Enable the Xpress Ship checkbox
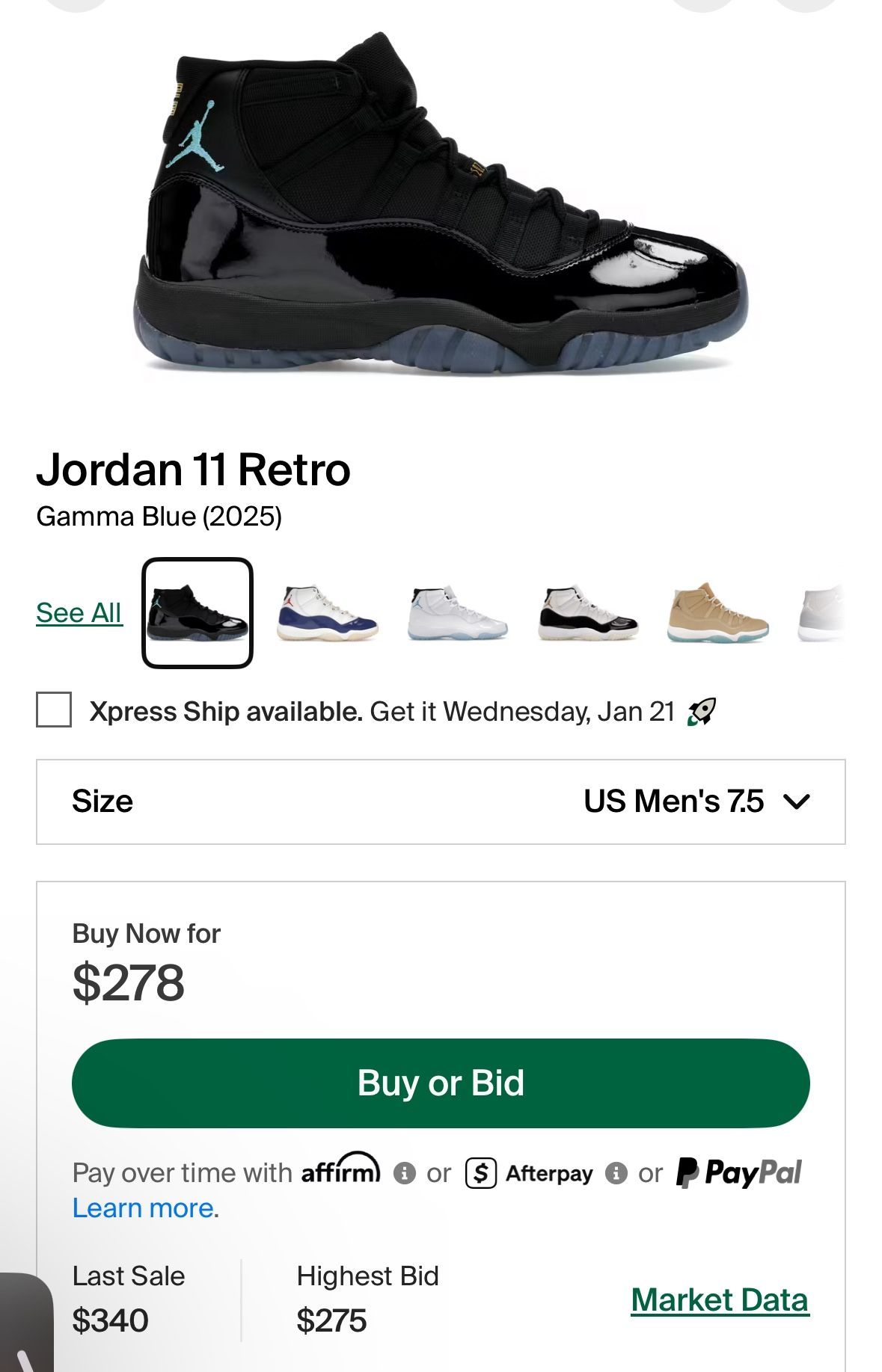 54,710
